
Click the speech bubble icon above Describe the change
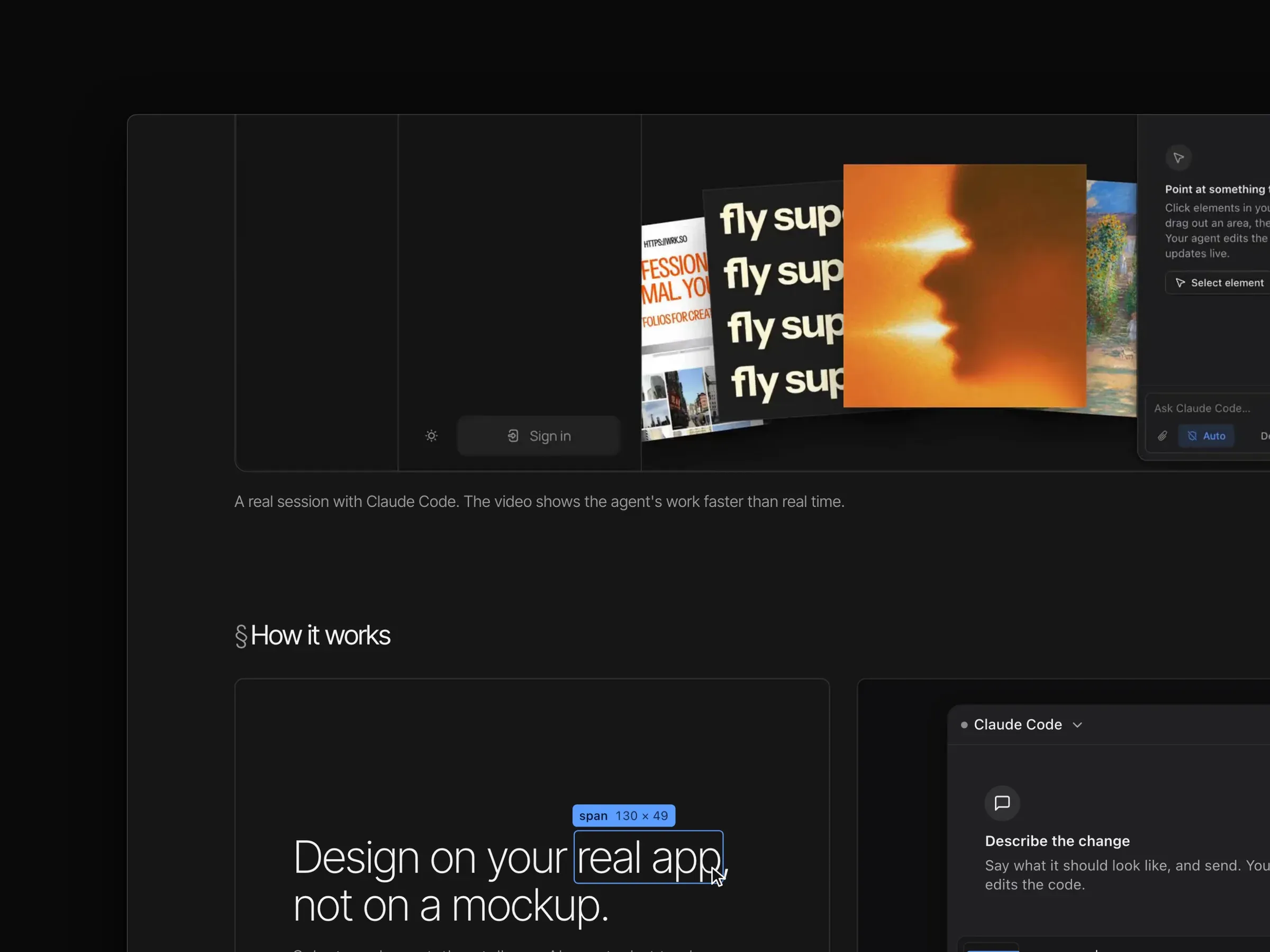(x=1002, y=803)
